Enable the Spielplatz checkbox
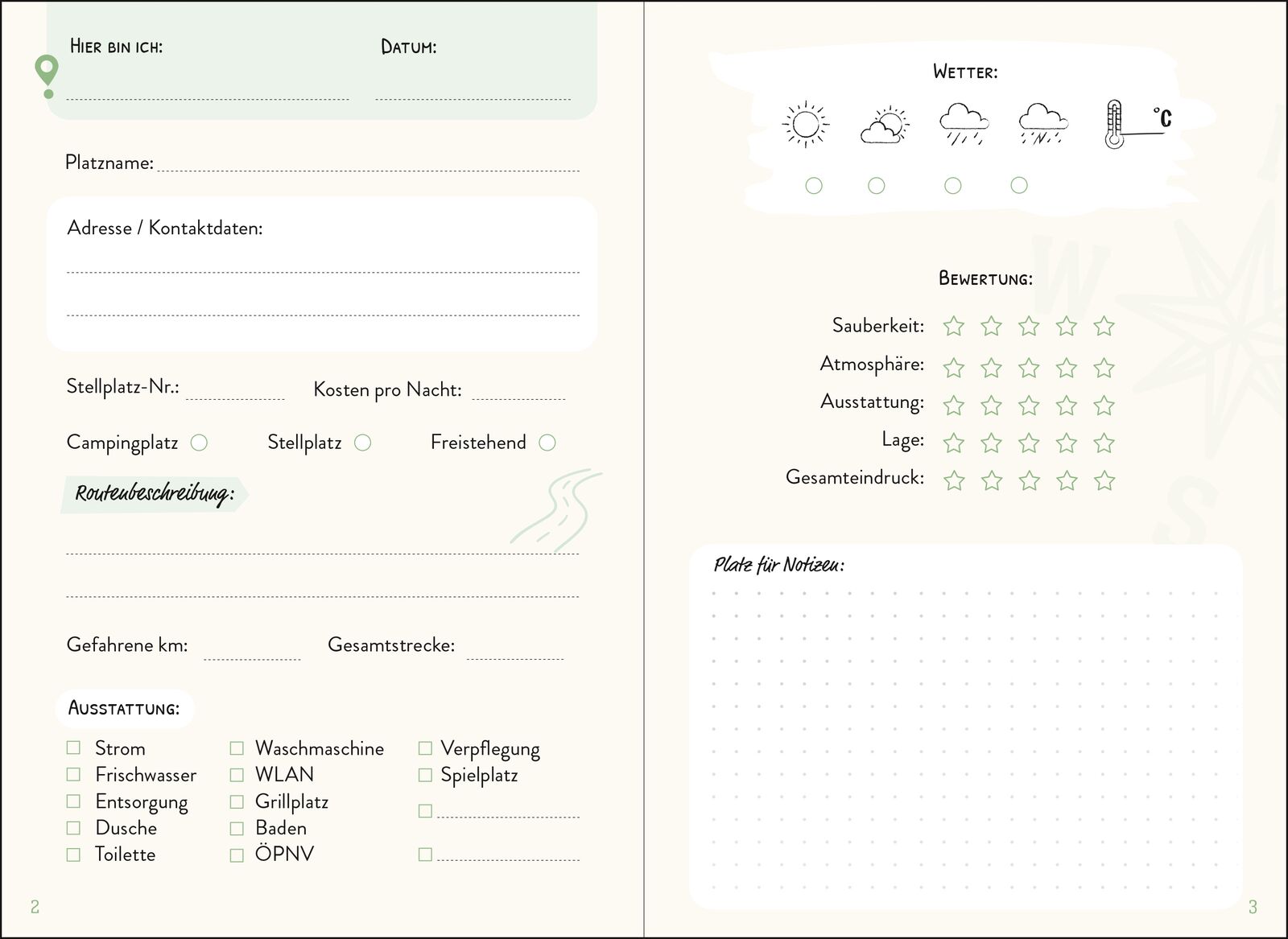Viewport: 1288px width, 939px height. click(x=425, y=775)
